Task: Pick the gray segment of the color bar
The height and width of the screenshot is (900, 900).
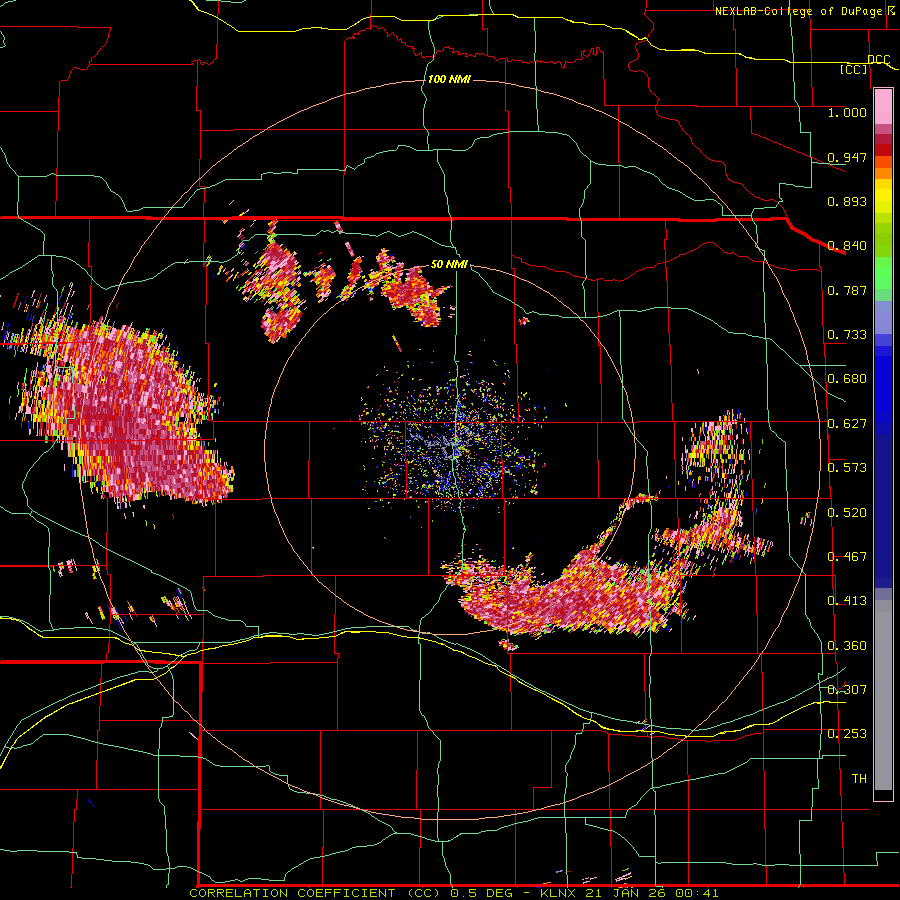Action: (x=883, y=695)
